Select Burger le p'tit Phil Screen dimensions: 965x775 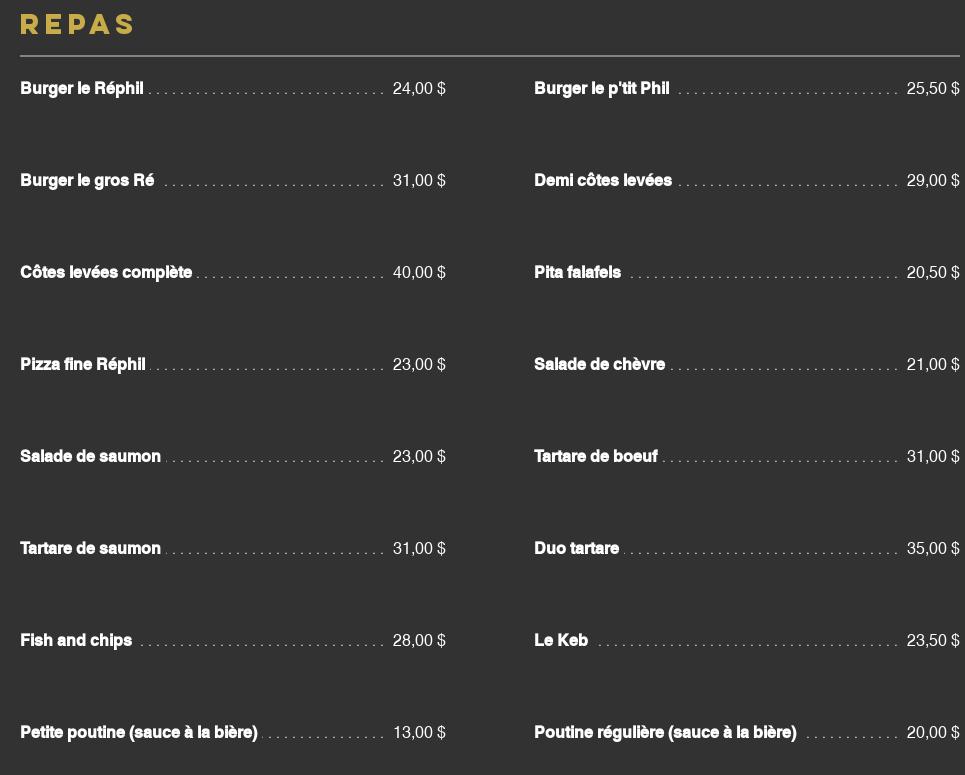602,88
